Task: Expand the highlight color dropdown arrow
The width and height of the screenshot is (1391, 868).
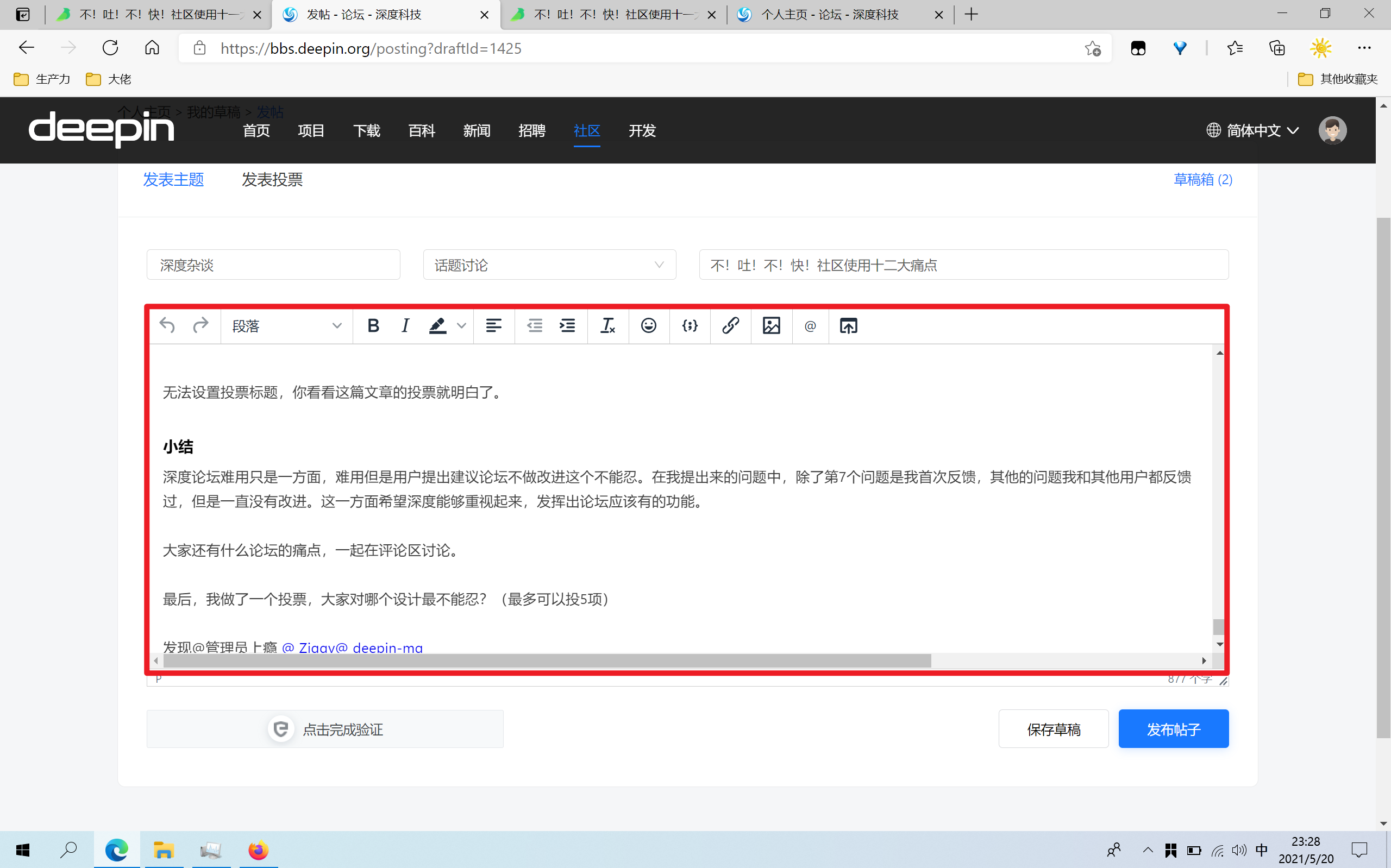Action: point(461,326)
